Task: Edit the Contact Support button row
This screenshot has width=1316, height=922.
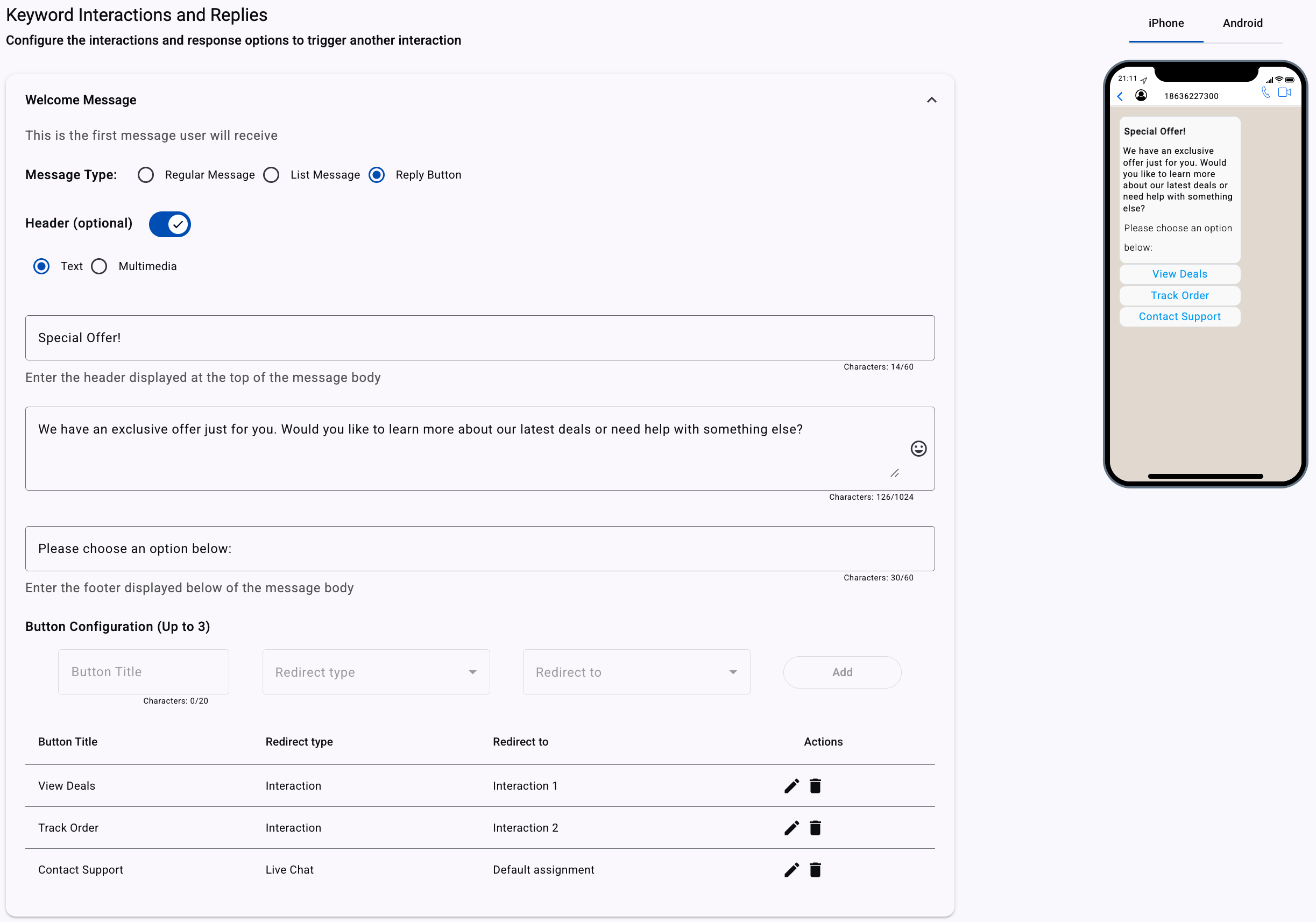Action: 791,870
